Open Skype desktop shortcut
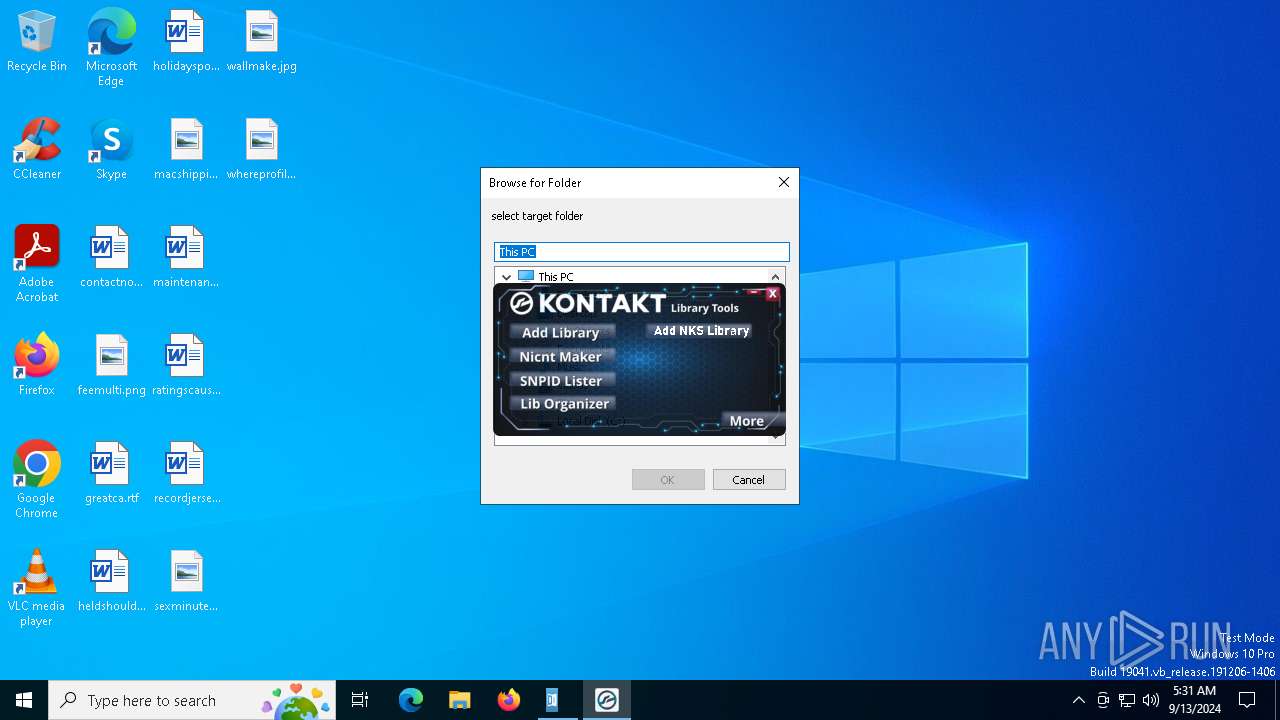 click(x=111, y=149)
